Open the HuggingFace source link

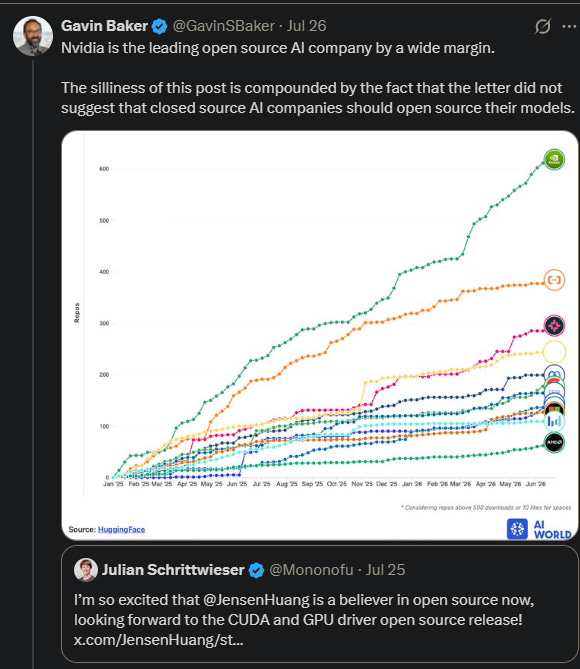121,529
